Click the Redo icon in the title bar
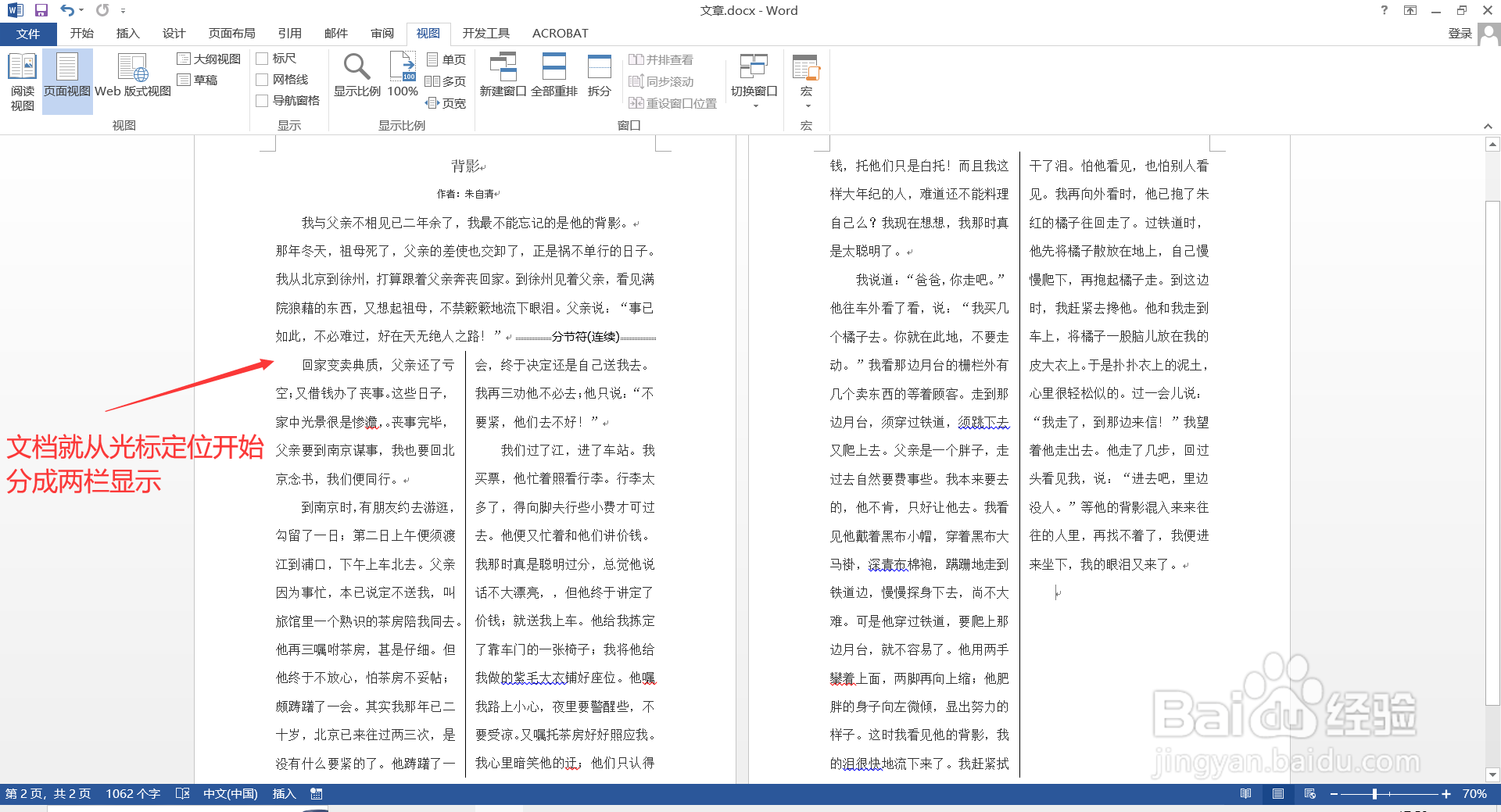 pos(102,10)
